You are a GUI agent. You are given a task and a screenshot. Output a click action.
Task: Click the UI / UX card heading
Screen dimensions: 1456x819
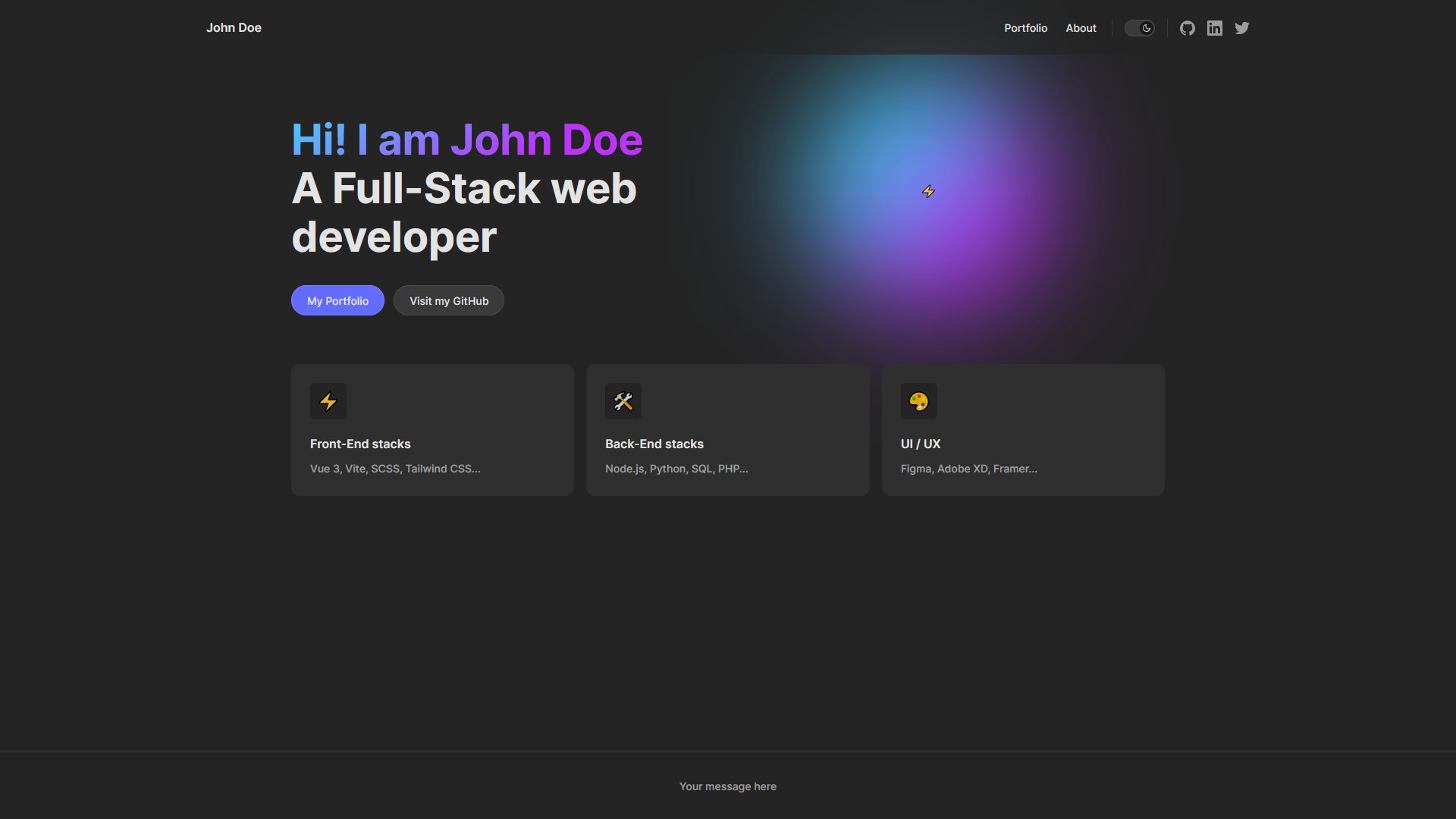[x=921, y=444]
